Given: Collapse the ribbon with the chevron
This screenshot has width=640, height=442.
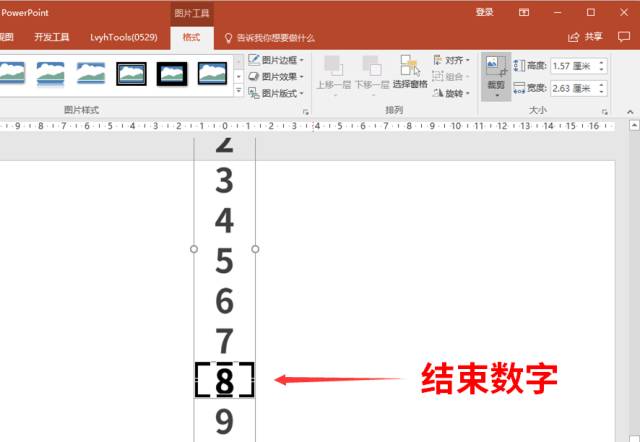Looking at the screenshot, I should (630, 112).
